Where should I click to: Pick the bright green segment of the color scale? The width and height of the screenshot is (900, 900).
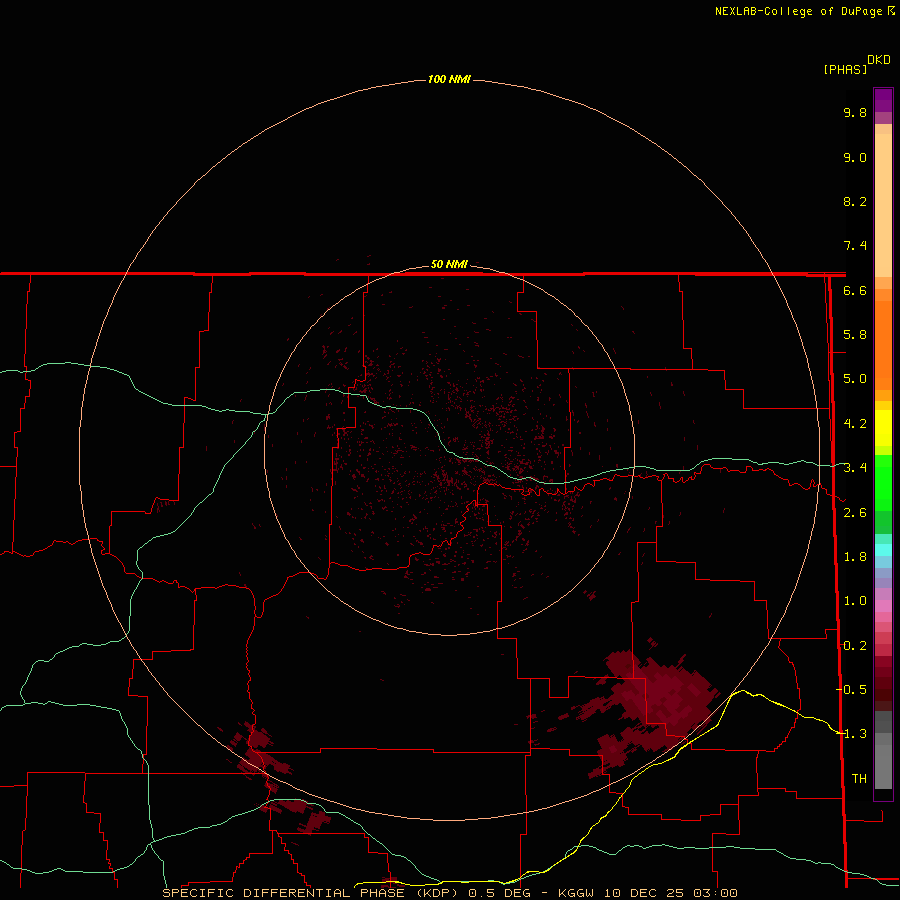click(x=883, y=482)
